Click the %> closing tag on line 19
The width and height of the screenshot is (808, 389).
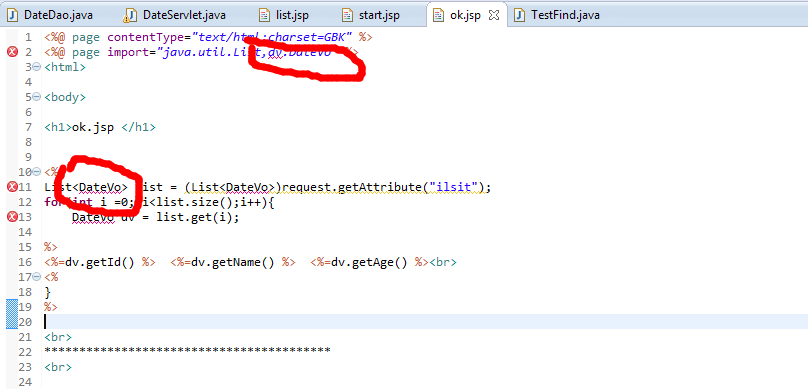(x=51, y=307)
